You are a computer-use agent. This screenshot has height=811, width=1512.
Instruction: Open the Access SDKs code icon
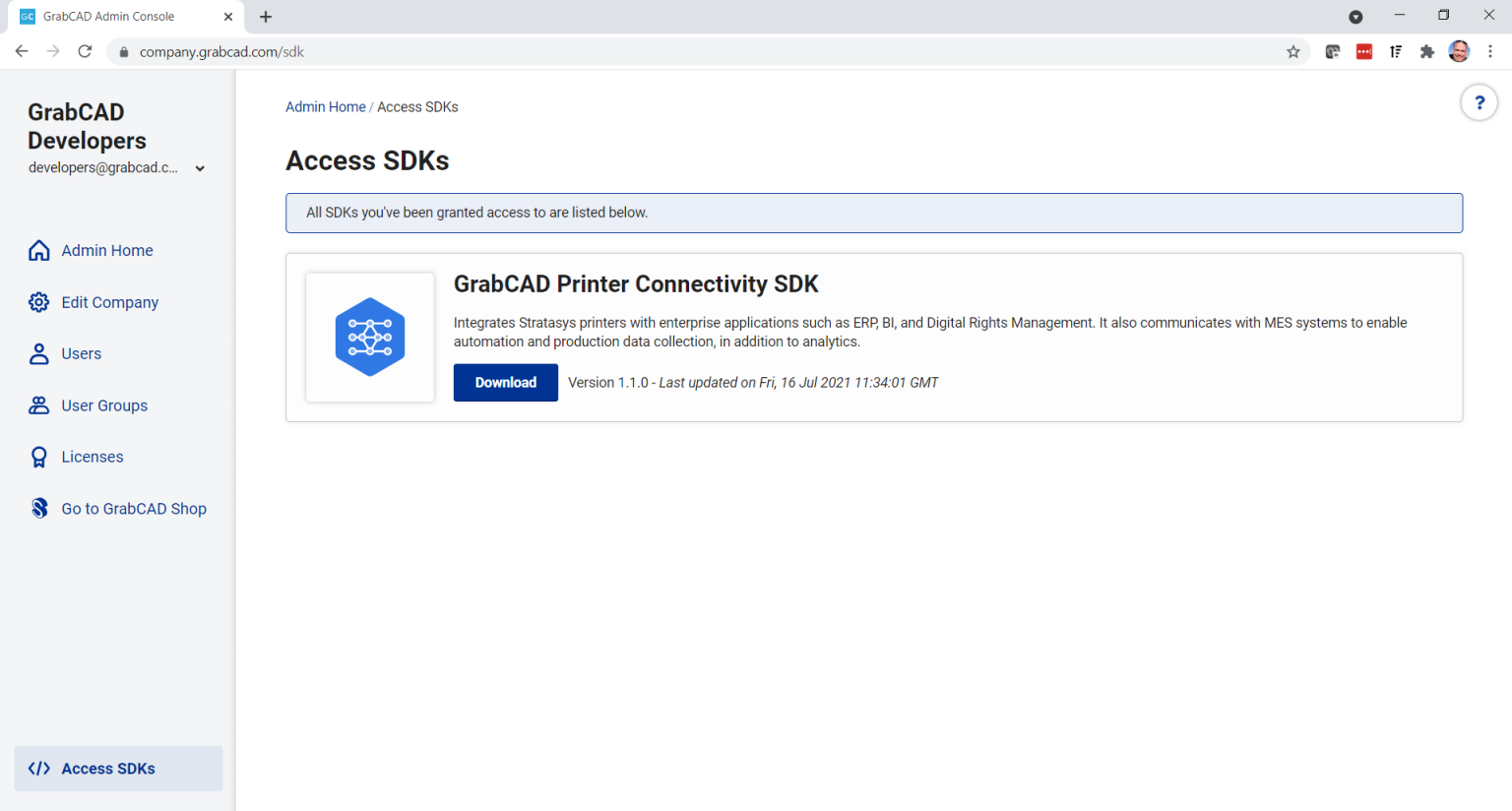[x=40, y=768]
